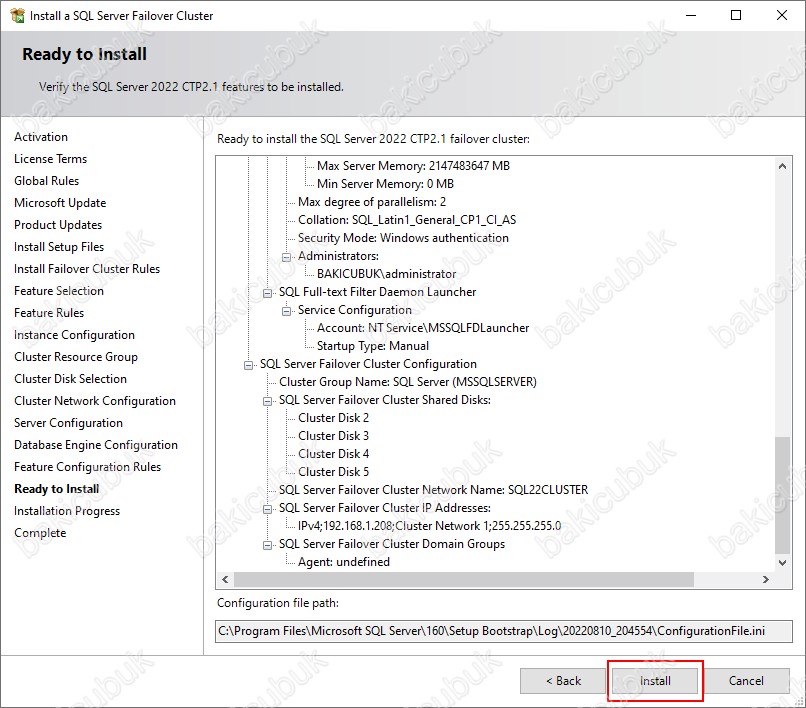Select Feature Rules step

[49, 313]
